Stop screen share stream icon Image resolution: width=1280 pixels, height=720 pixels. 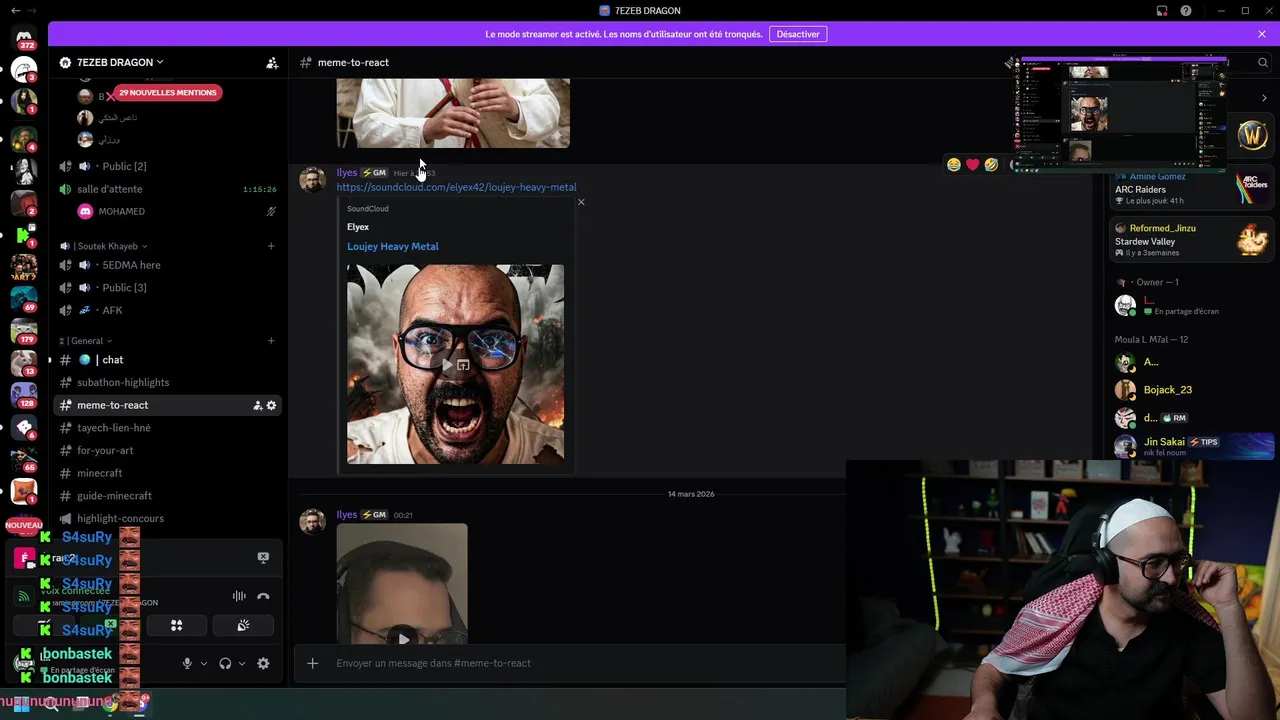pyautogui.click(x=263, y=558)
